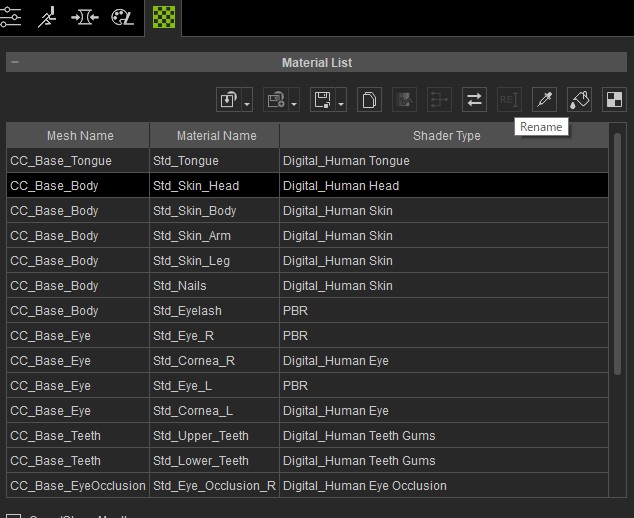The image size is (634, 518).
Task: Open the add material dropdown arrow
Action: [x=293, y=101]
